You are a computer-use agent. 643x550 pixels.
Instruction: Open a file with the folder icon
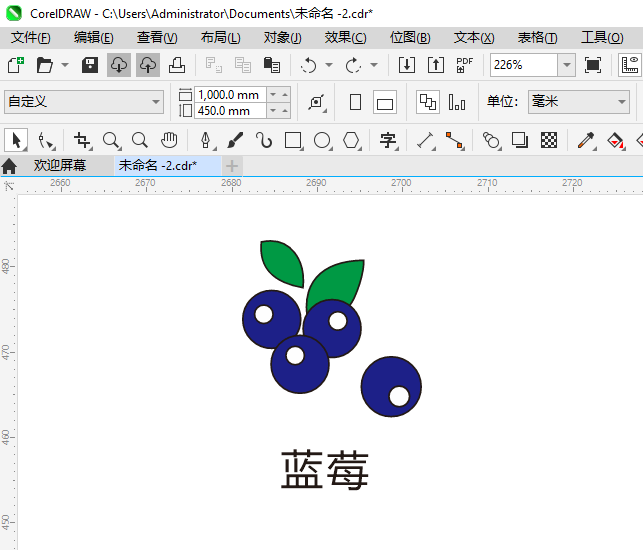[x=45, y=65]
